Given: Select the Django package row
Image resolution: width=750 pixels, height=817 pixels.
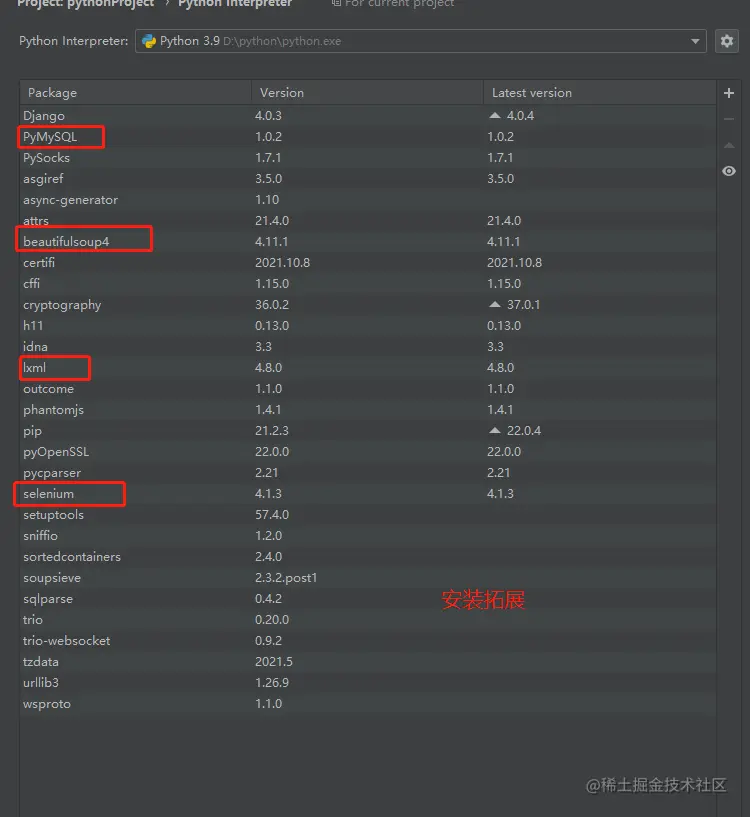Looking at the screenshot, I should tap(367, 116).
